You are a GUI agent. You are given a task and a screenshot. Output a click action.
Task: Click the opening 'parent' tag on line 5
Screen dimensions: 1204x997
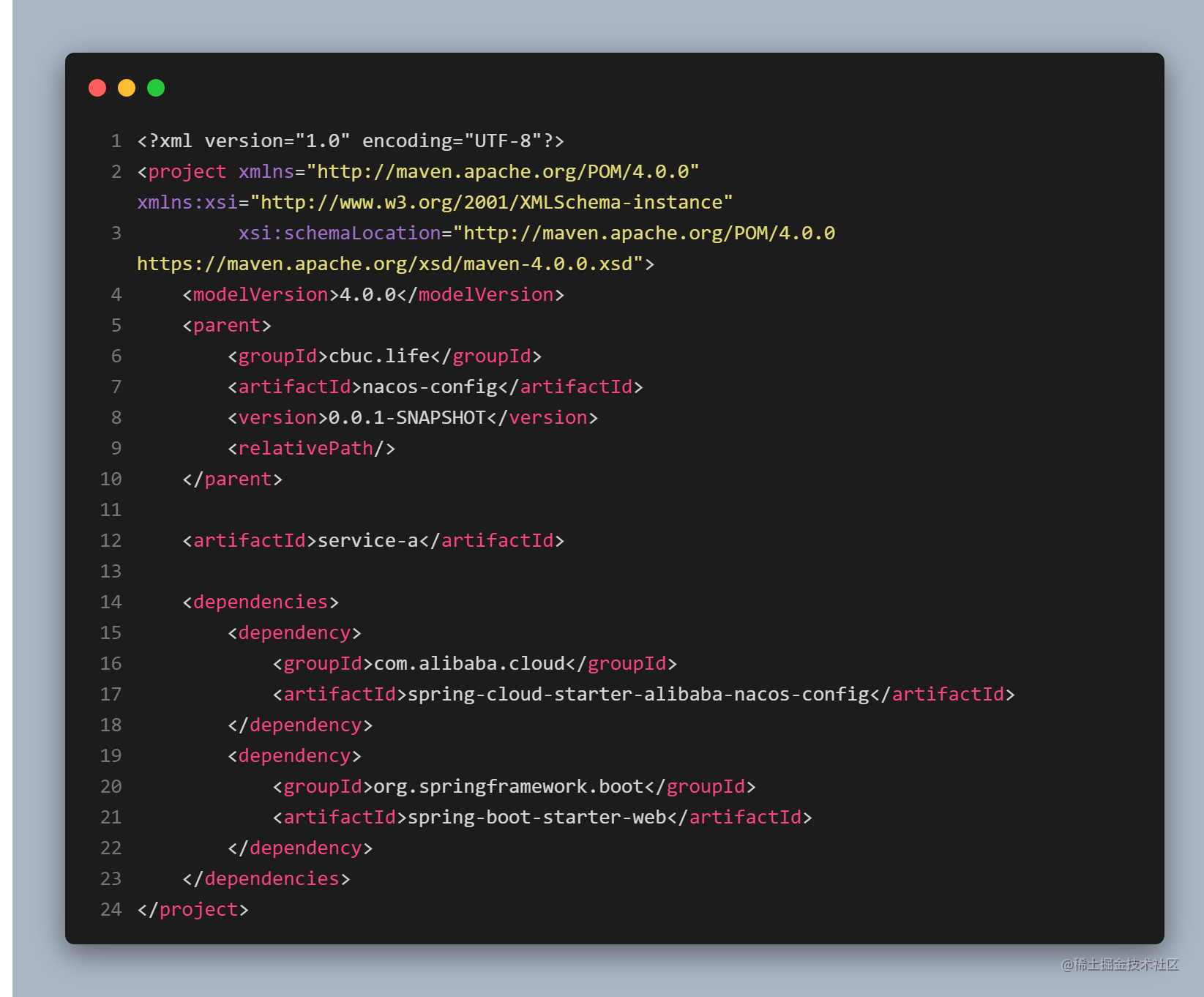(227, 326)
